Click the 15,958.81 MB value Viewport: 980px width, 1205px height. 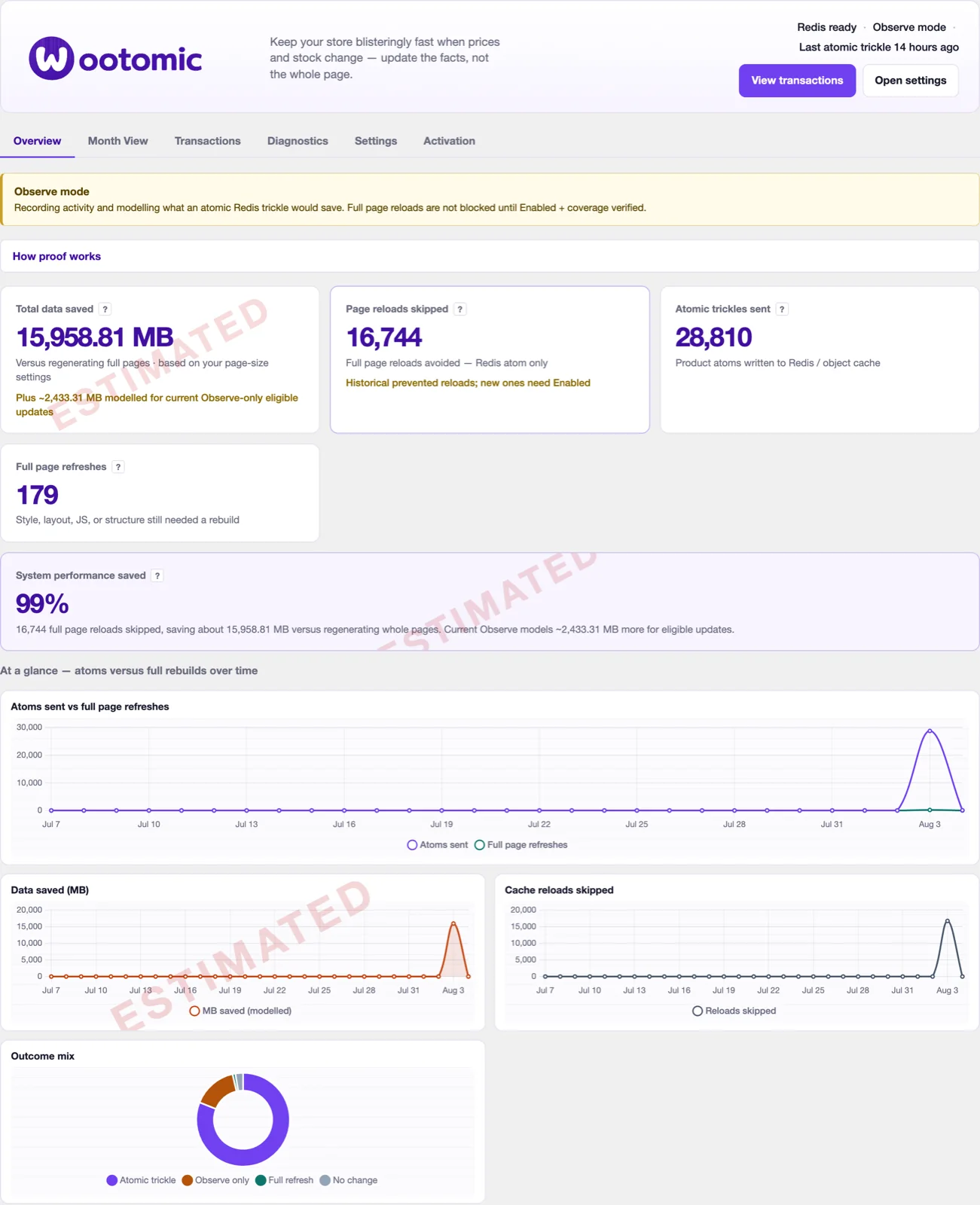point(95,337)
